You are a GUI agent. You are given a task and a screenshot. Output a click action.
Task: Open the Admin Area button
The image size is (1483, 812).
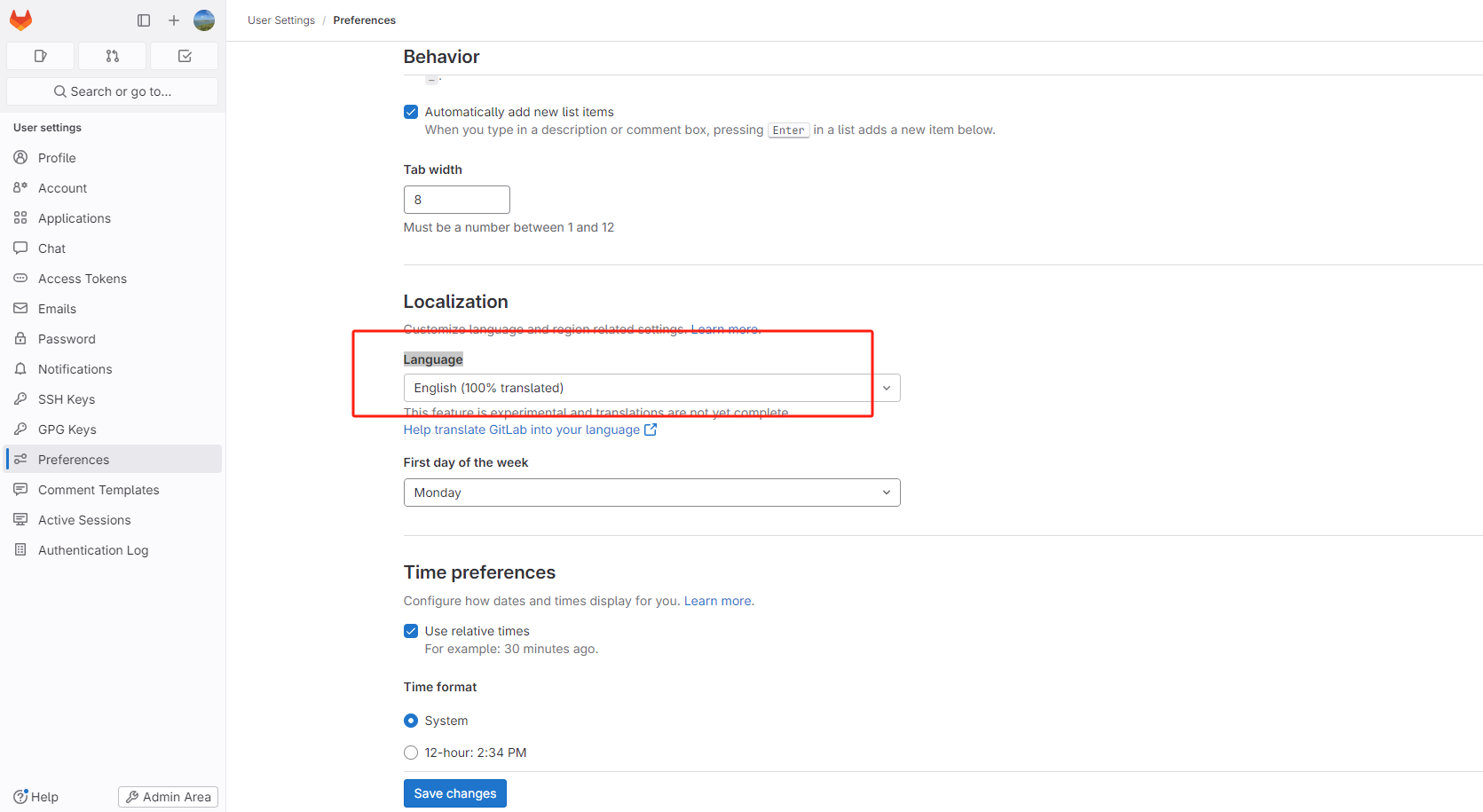tap(168, 797)
